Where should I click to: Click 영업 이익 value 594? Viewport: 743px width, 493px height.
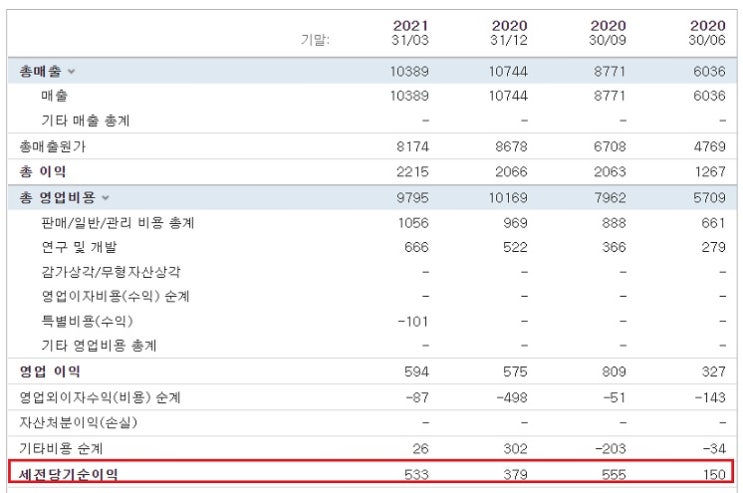[x=417, y=372]
